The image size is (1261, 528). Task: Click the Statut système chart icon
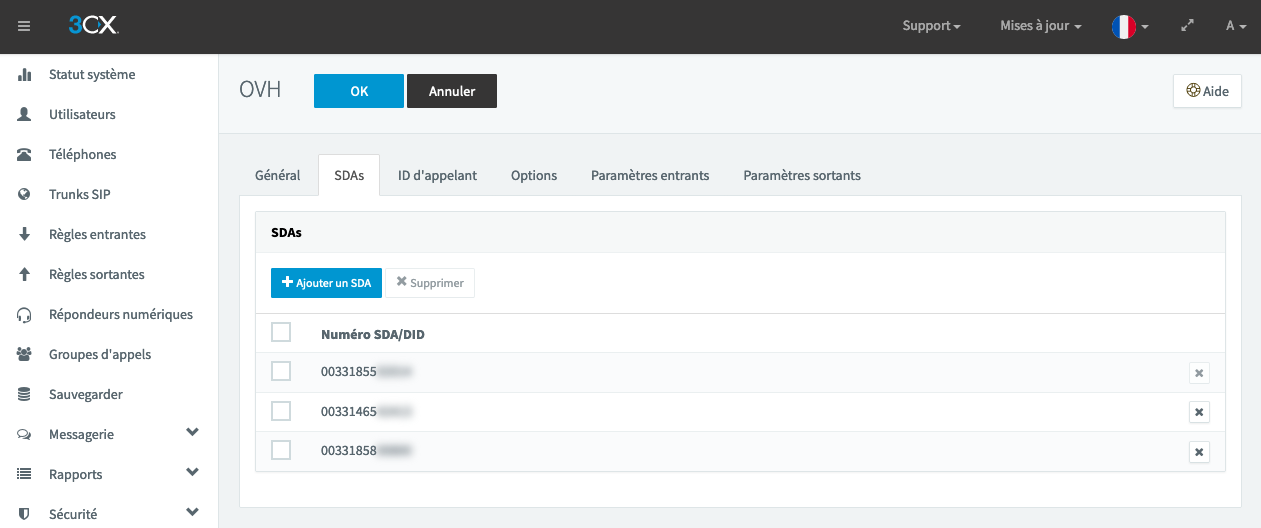tap(25, 75)
